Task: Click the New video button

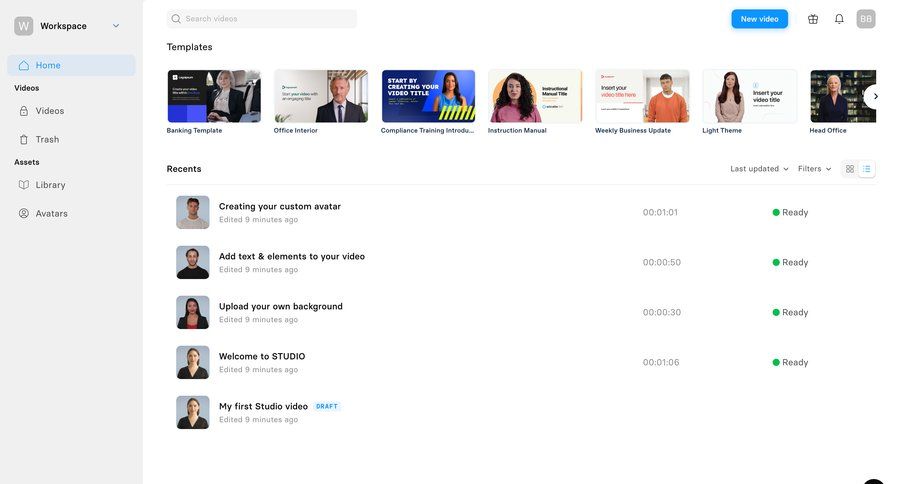Action: coord(759,19)
